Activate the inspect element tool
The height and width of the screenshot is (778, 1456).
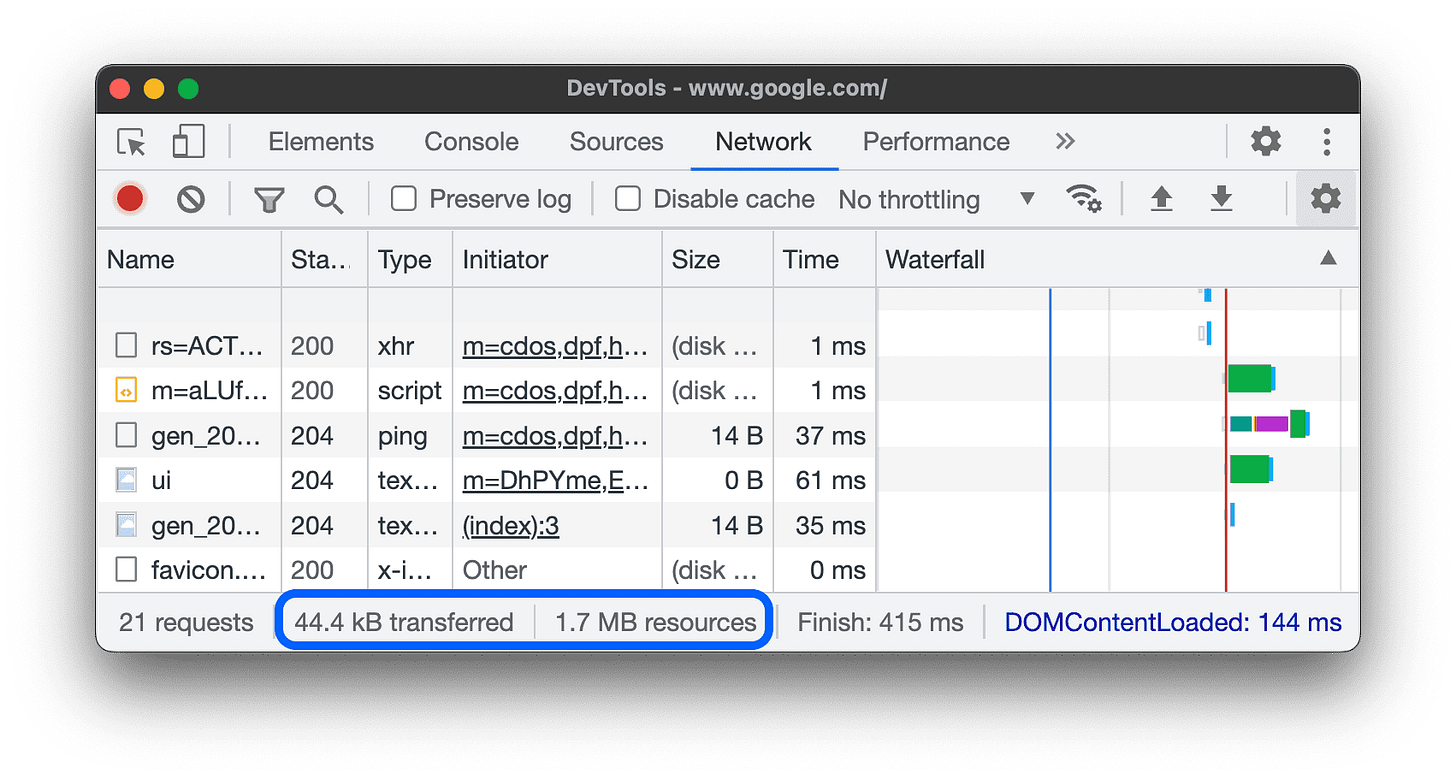point(130,142)
